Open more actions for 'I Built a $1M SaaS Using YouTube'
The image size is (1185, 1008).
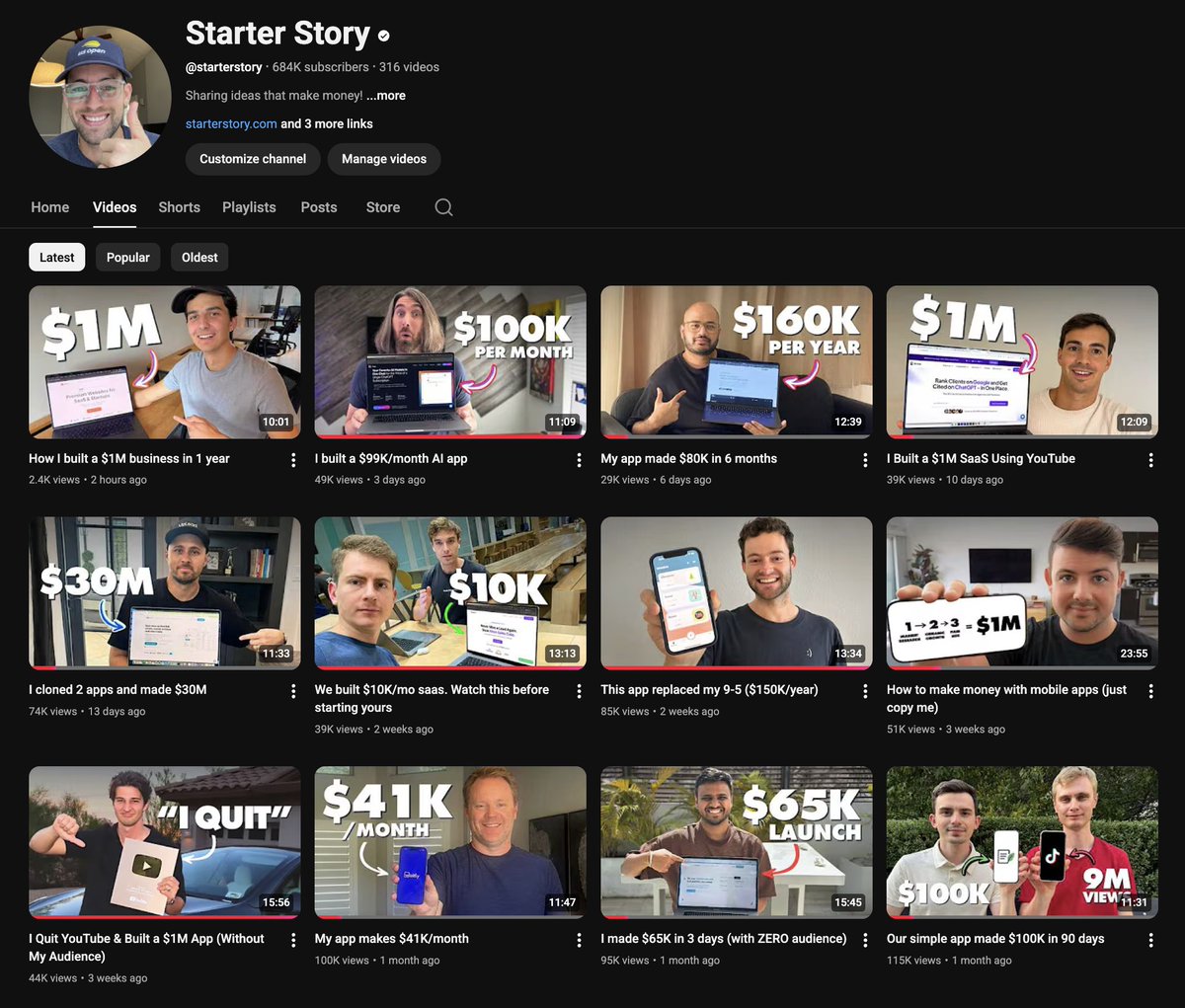[1150, 460]
